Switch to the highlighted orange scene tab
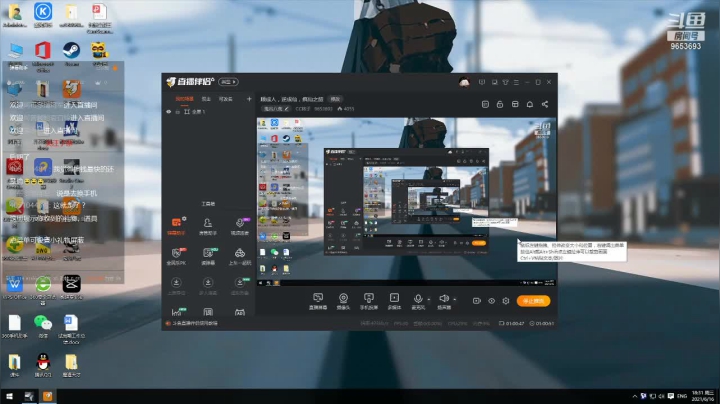 click(x=184, y=99)
